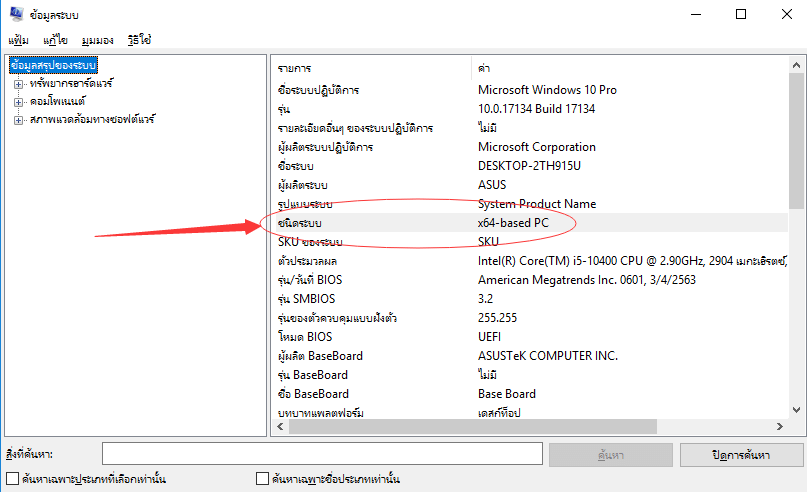Enable the ค้นหาเฉพาะประเภทที่เลือกเท่านั้น checkbox
This screenshot has width=807, height=492.
click(x=13, y=479)
